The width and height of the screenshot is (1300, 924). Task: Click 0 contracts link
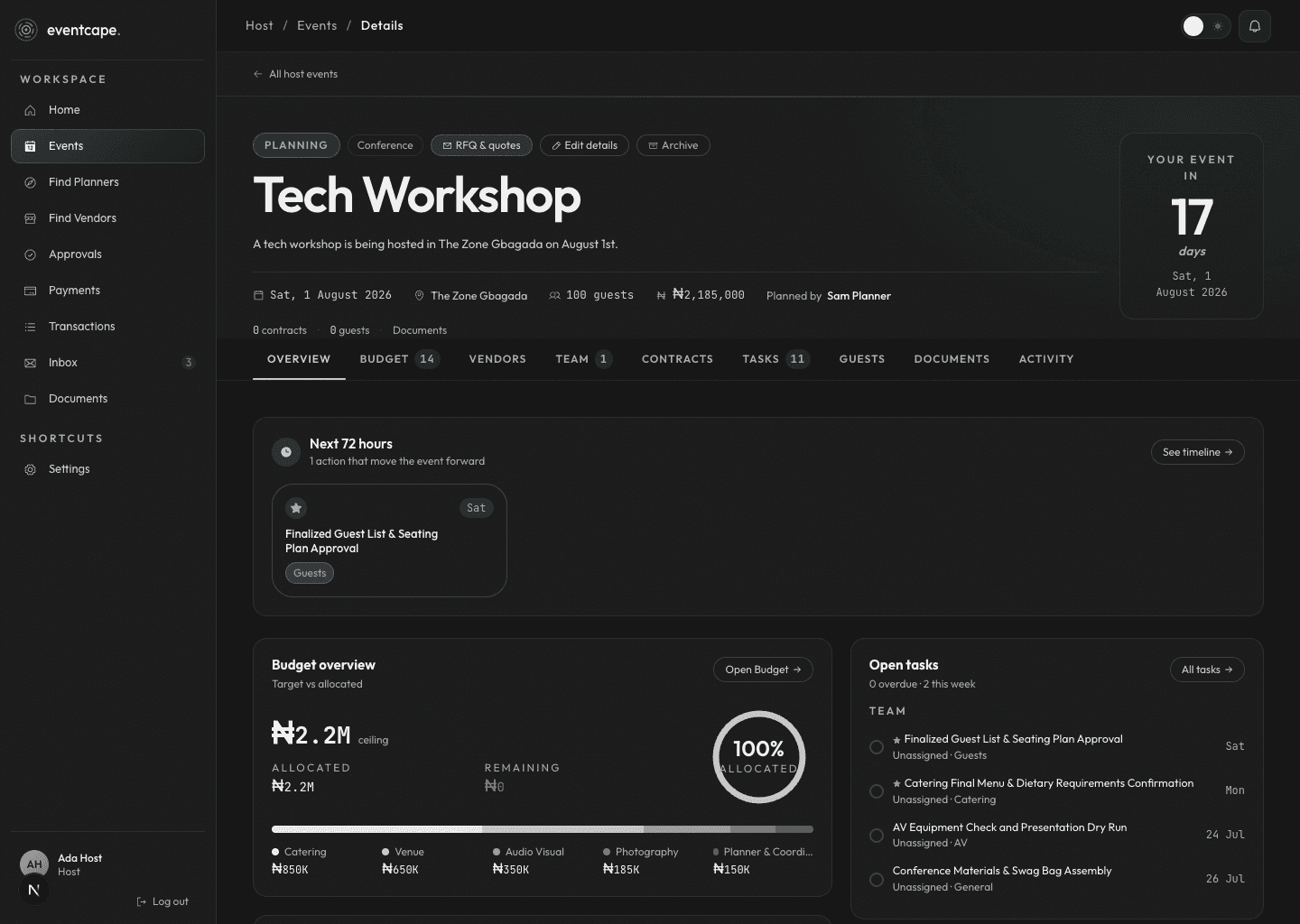point(280,330)
